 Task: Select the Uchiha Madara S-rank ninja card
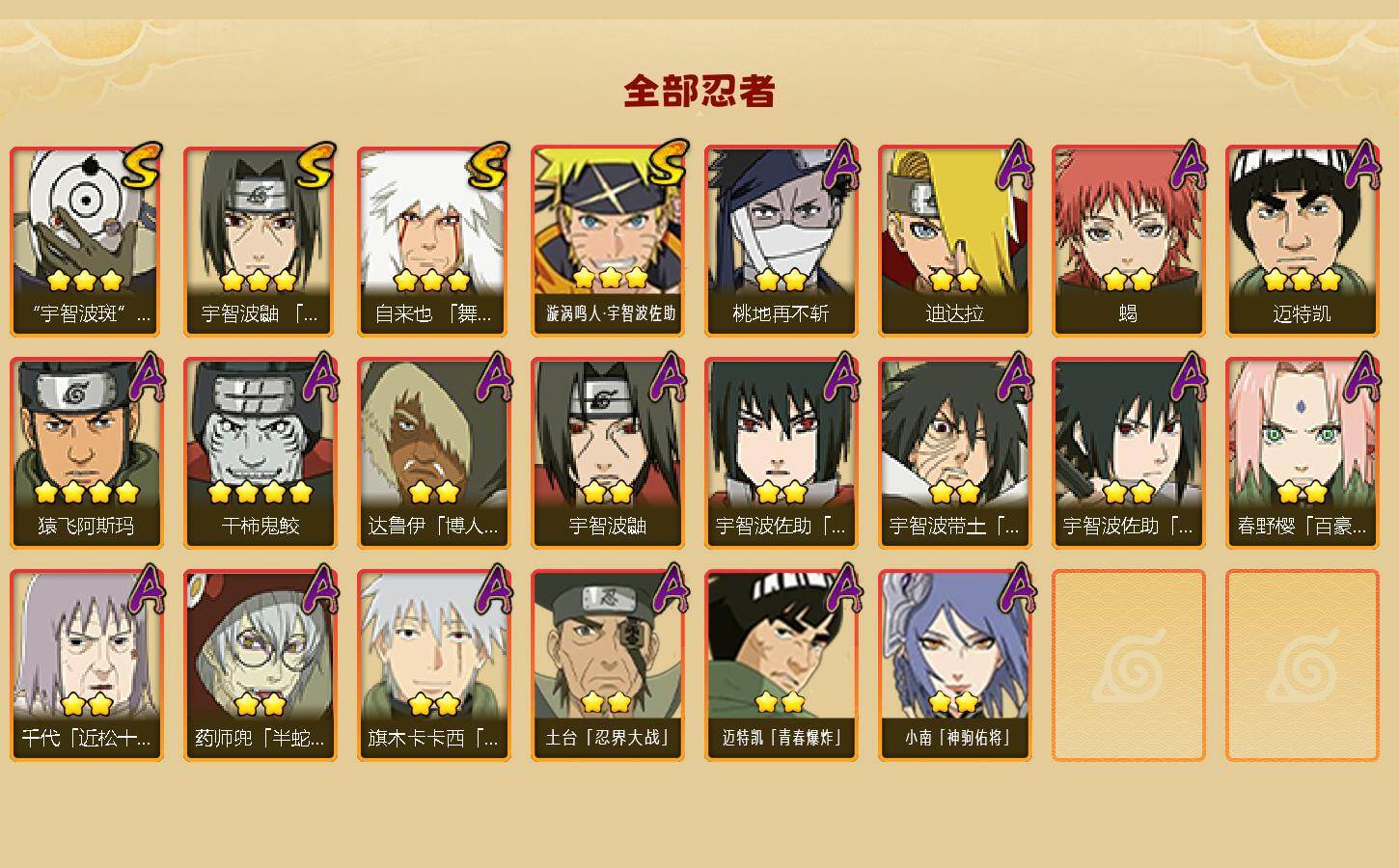click(x=87, y=241)
